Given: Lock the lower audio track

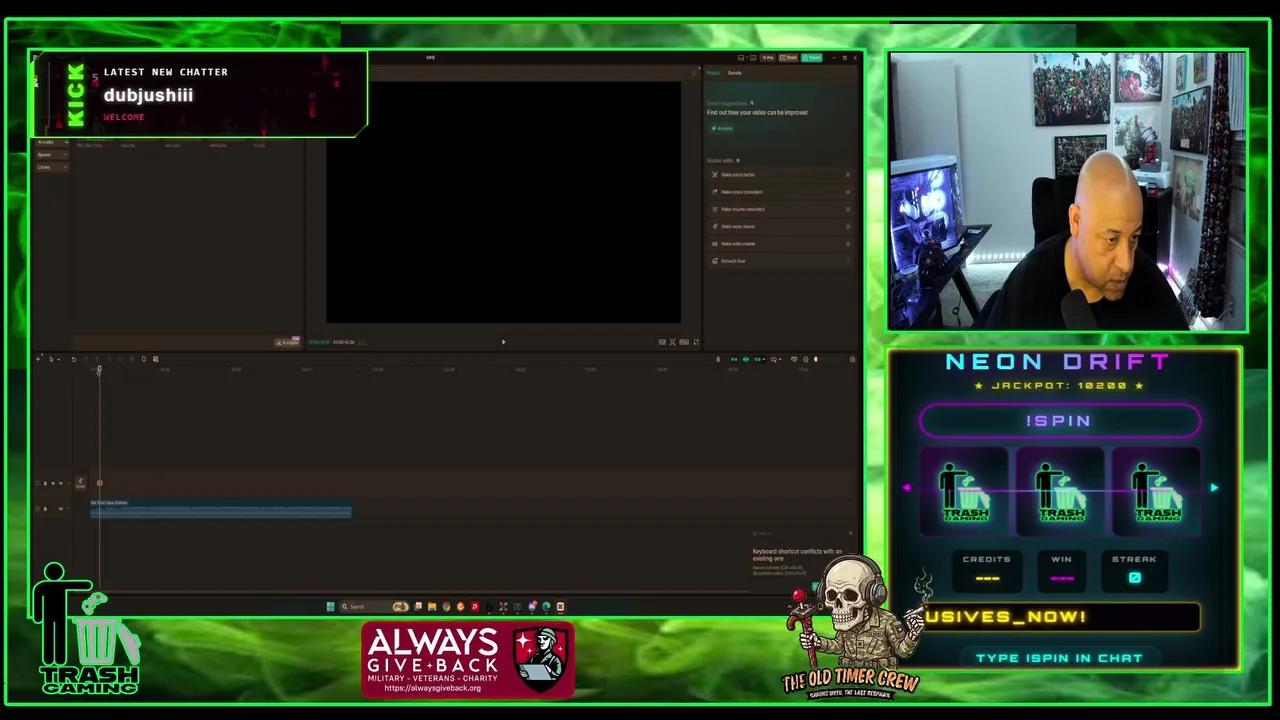Looking at the screenshot, I should pyautogui.click(x=45, y=509).
